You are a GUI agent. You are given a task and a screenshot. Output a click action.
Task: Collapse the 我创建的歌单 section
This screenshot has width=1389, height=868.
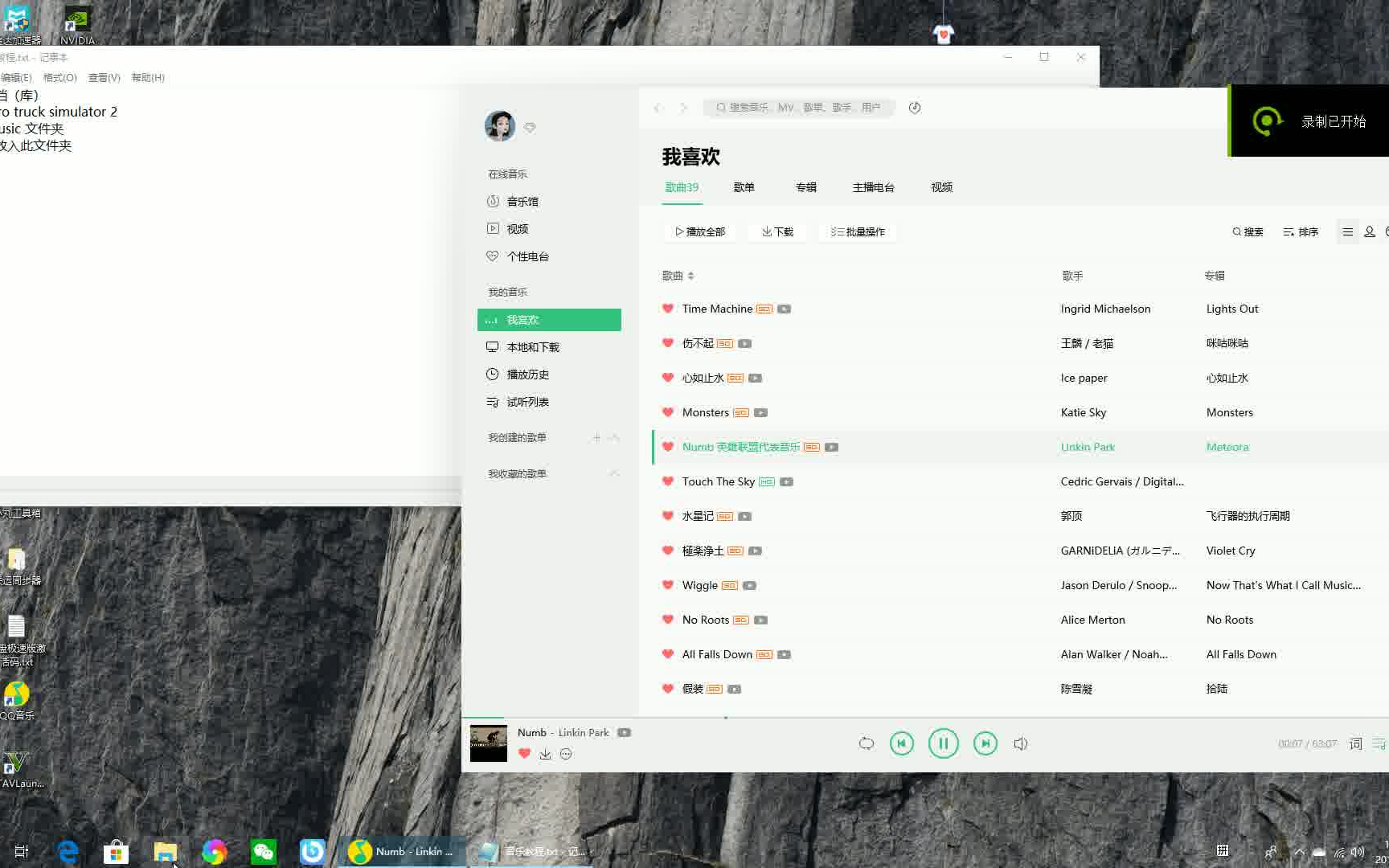613,438
